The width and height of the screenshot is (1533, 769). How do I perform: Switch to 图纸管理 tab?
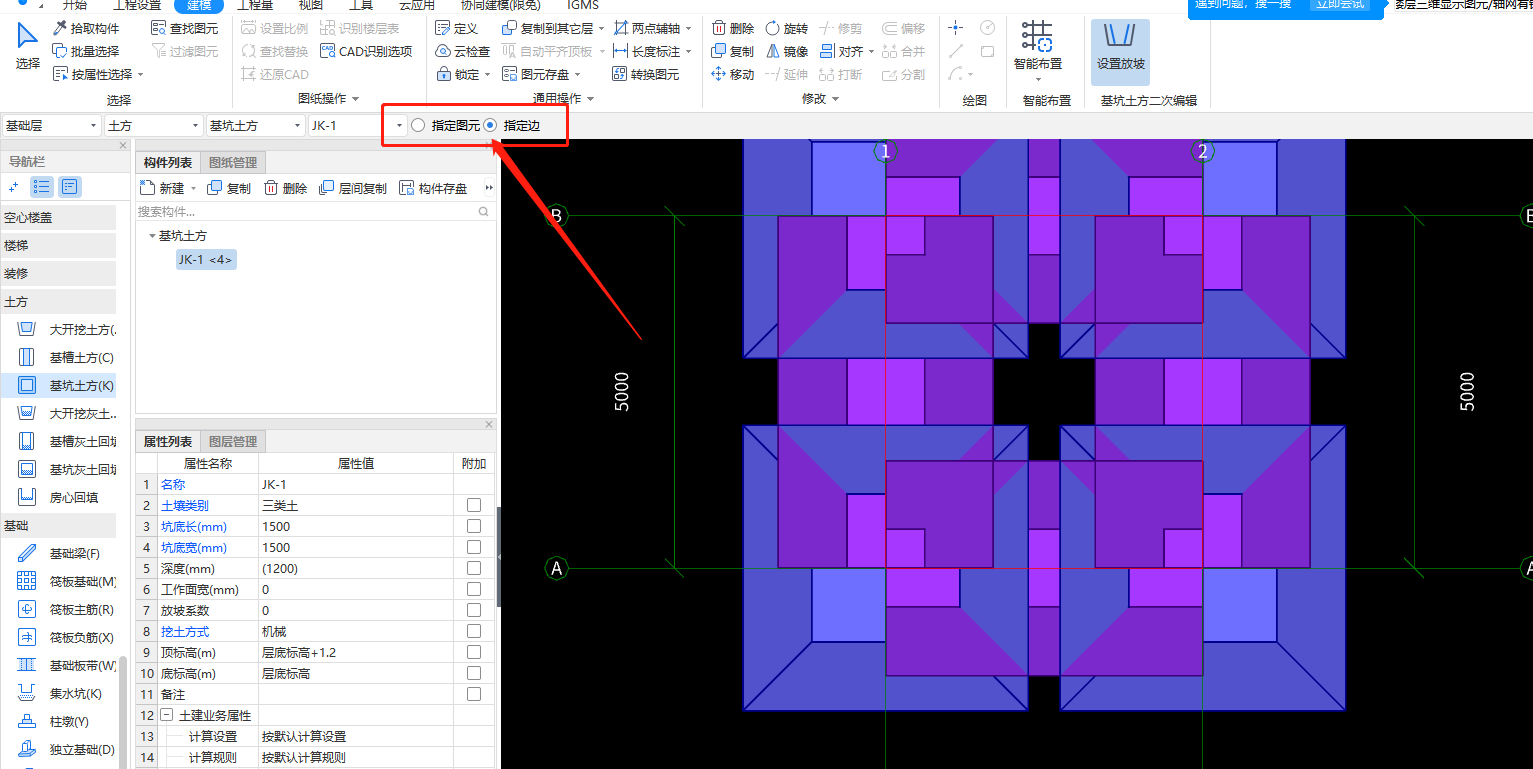click(x=233, y=163)
